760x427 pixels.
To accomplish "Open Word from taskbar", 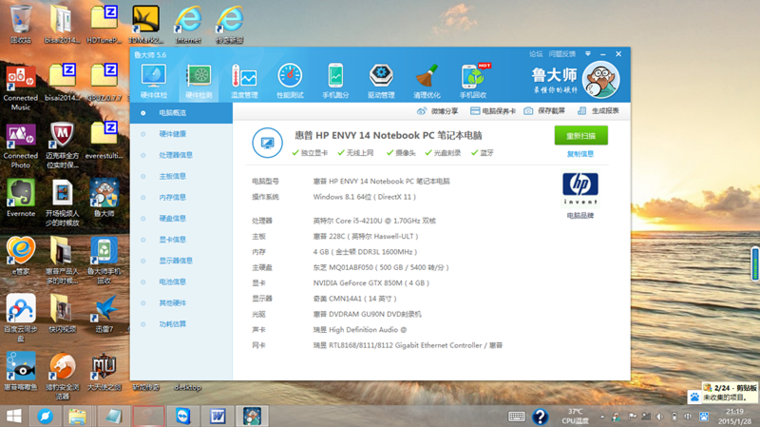I will coord(218,416).
